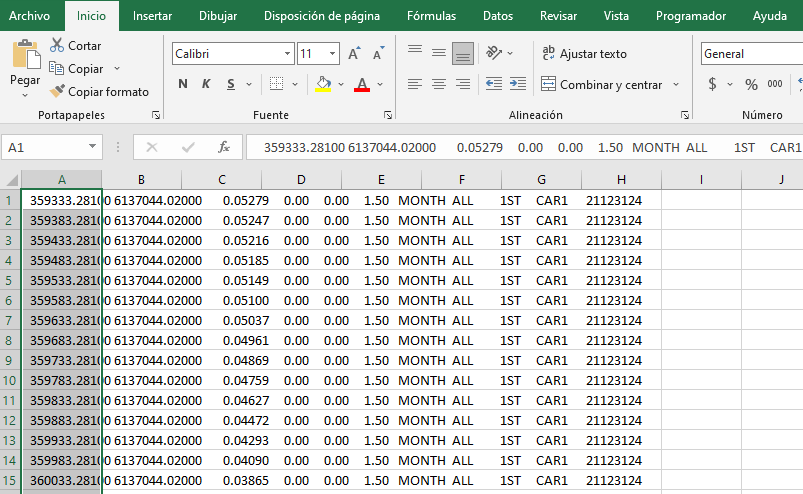This screenshot has height=494, width=803.
Task: Increase indent
Action: (x=518, y=84)
